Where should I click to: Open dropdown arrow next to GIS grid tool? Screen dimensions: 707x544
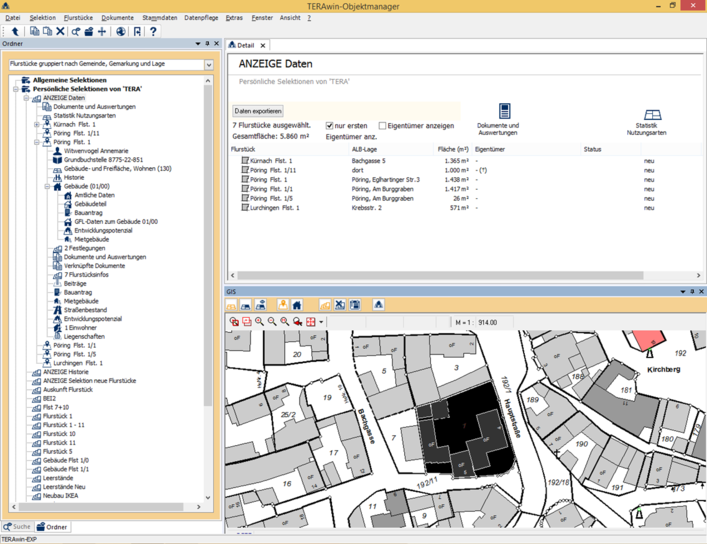click(322, 322)
